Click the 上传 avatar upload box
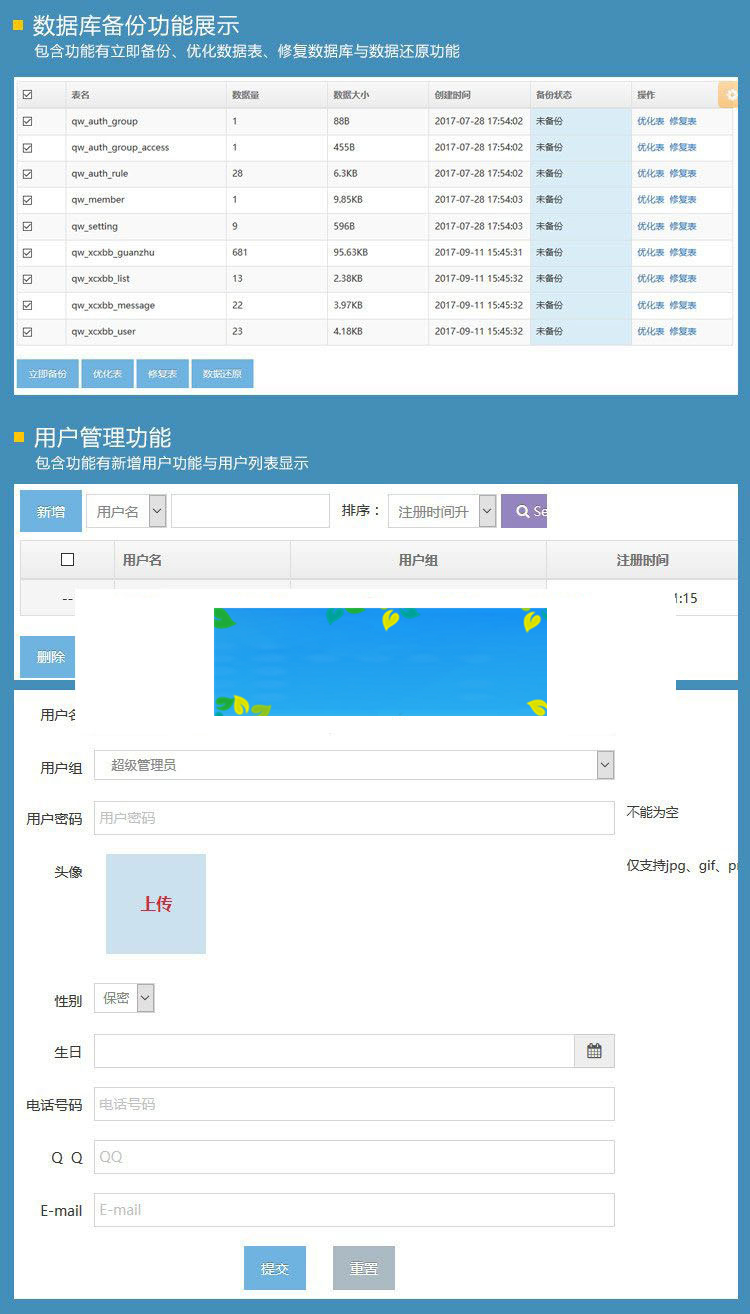 click(x=156, y=904)
